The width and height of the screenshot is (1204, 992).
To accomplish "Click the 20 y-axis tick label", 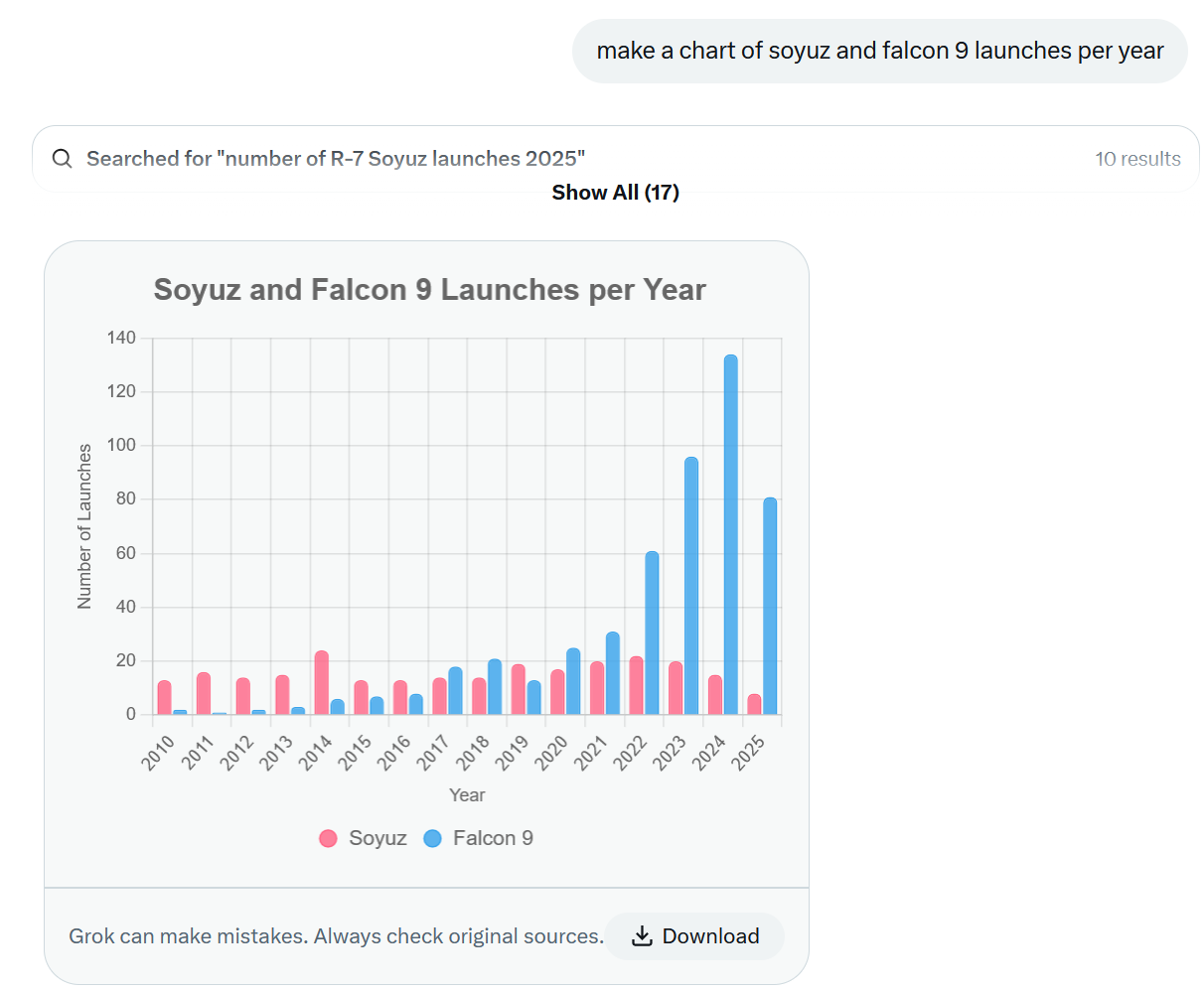I will pos(125,660).
